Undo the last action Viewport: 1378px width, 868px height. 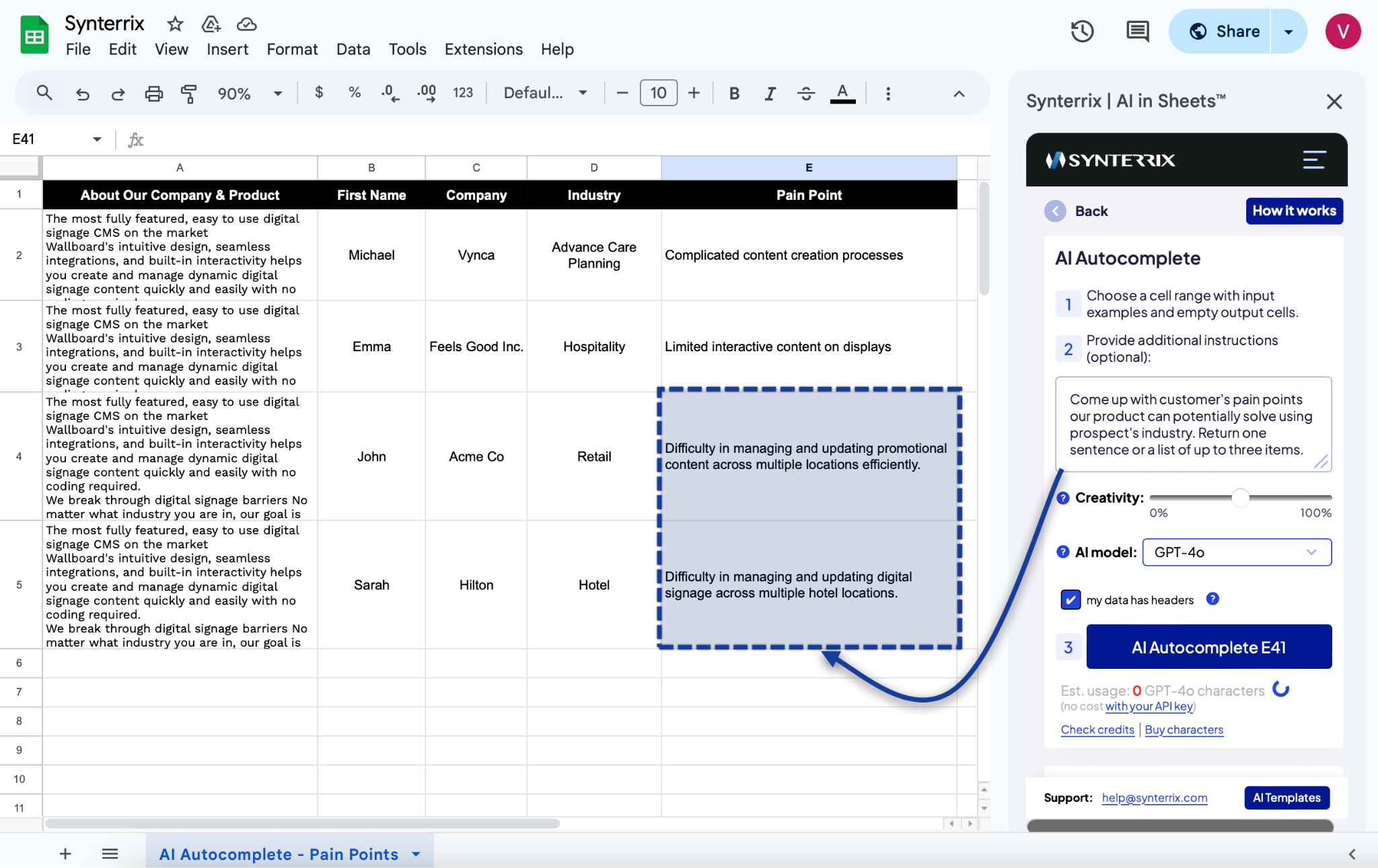(x=82, y=94)
